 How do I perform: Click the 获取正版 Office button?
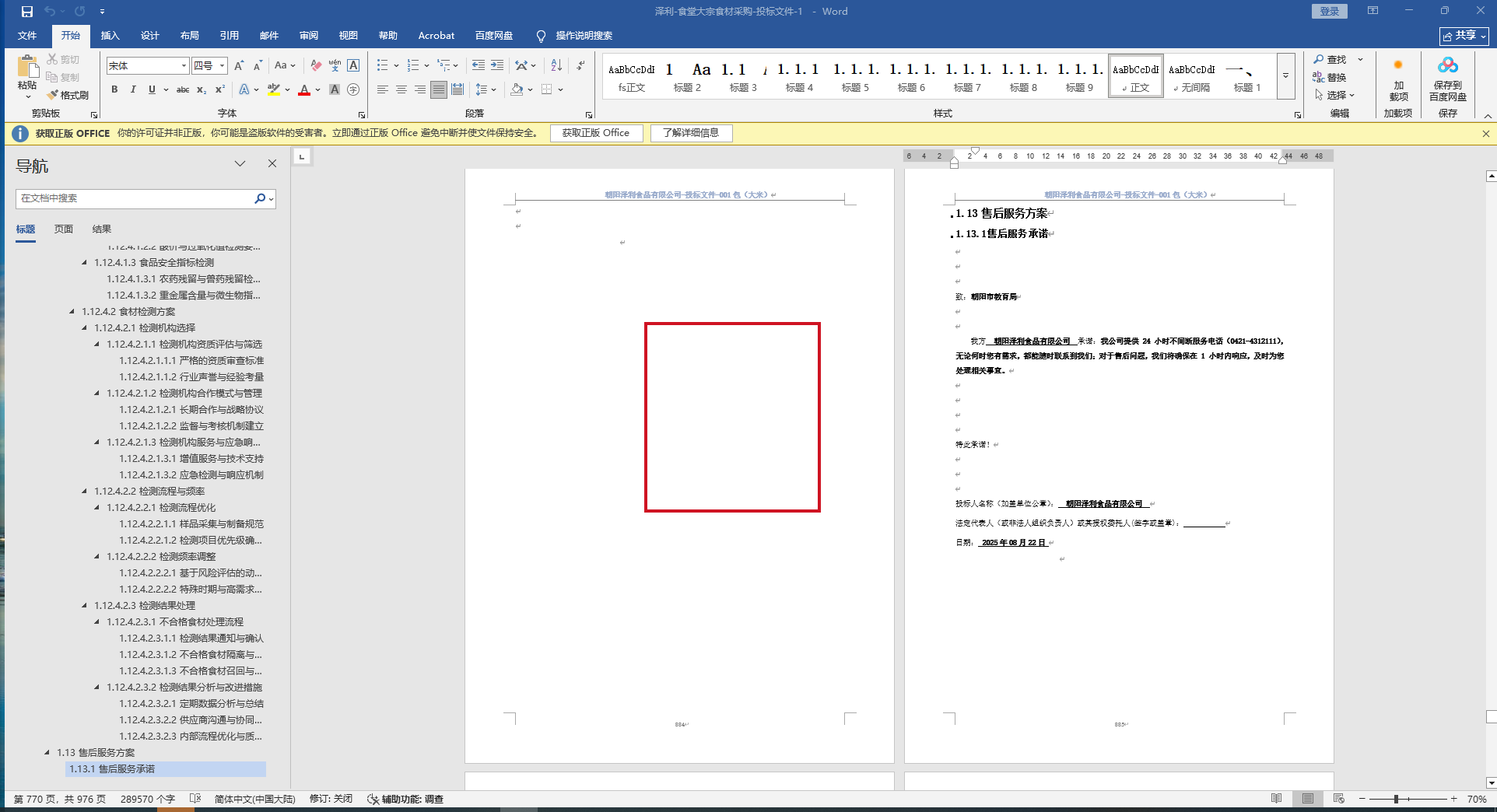597,133
